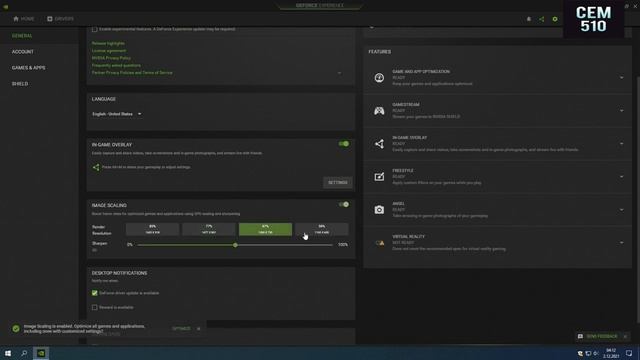The image size is (640, 360).
Task: Select Account in settings sidebar
Action: (x=23, y=52)
